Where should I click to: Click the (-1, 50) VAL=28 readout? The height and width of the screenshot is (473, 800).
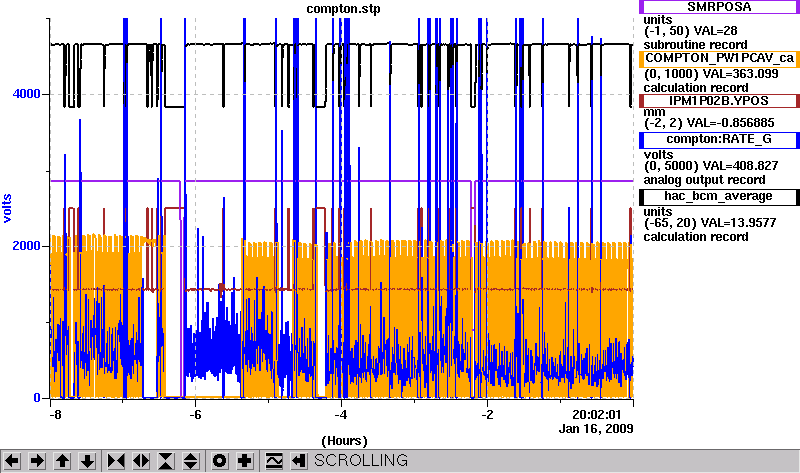point(690,31)
